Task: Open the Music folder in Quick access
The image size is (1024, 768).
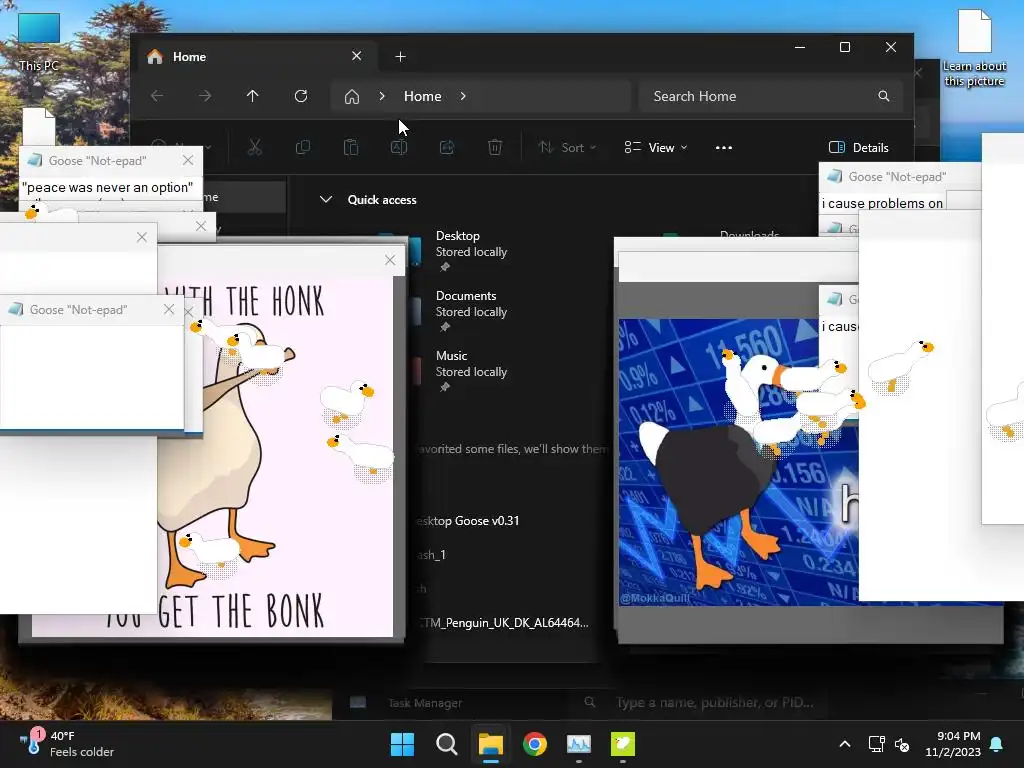Action: (470, 371)
